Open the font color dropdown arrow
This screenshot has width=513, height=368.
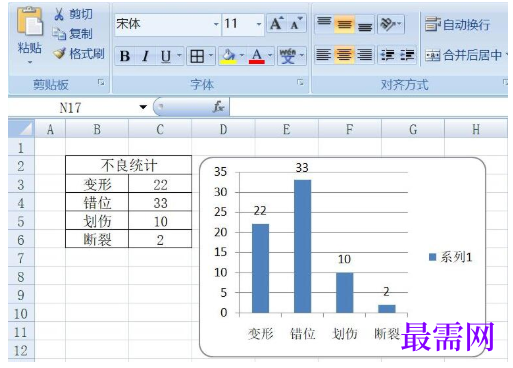[x=270, y=55]
